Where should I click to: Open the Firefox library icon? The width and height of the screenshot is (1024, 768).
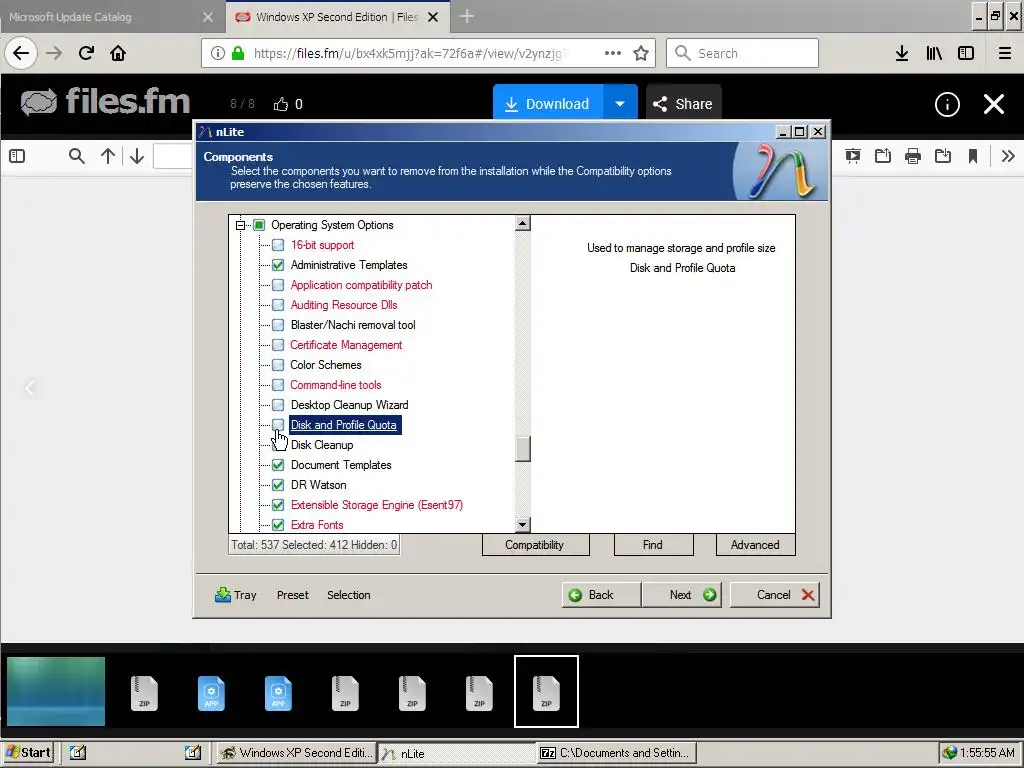934,53
